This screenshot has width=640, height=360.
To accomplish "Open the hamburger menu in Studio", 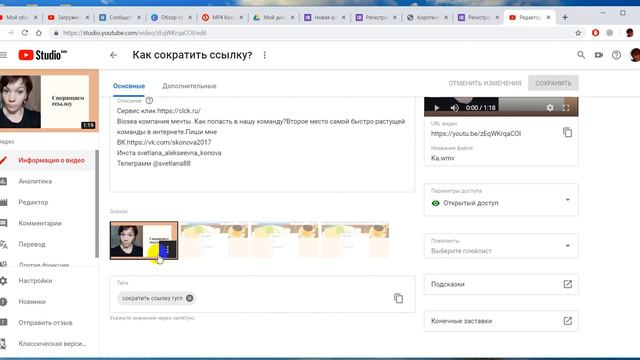I will [4, 55].
